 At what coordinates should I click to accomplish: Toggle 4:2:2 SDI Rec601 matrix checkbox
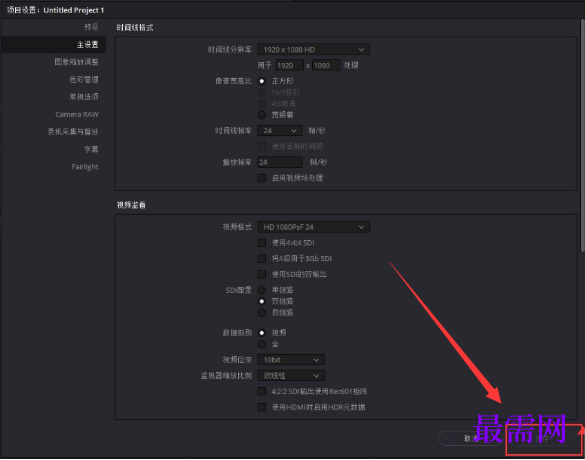pyautogui.click(x=262, y=391)
